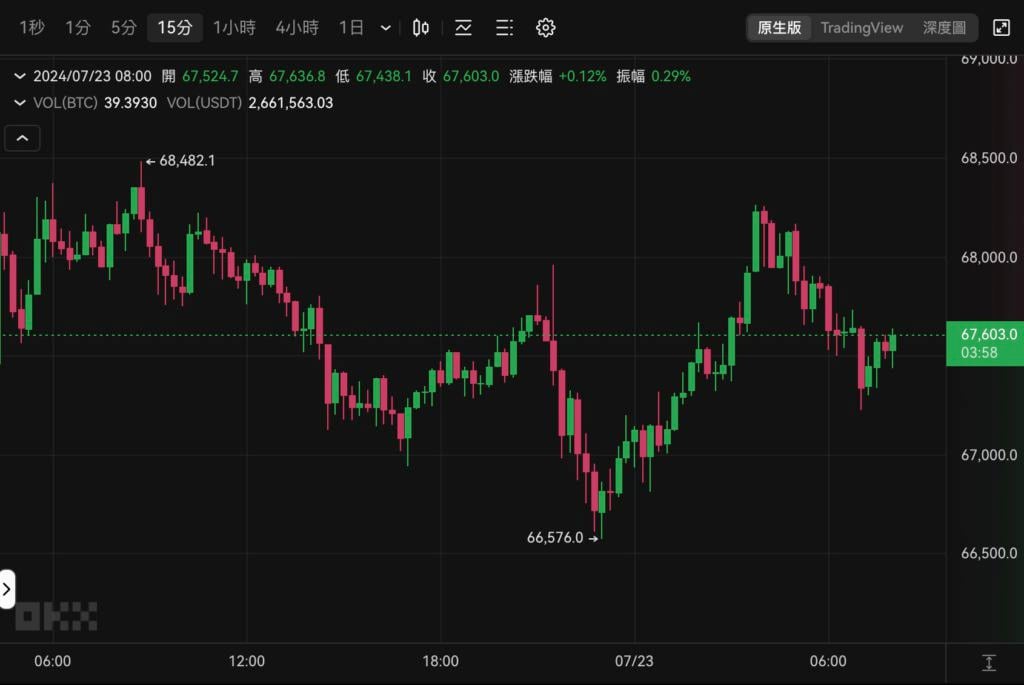Switch to the 1小時 interval

[x=234, y=27]
